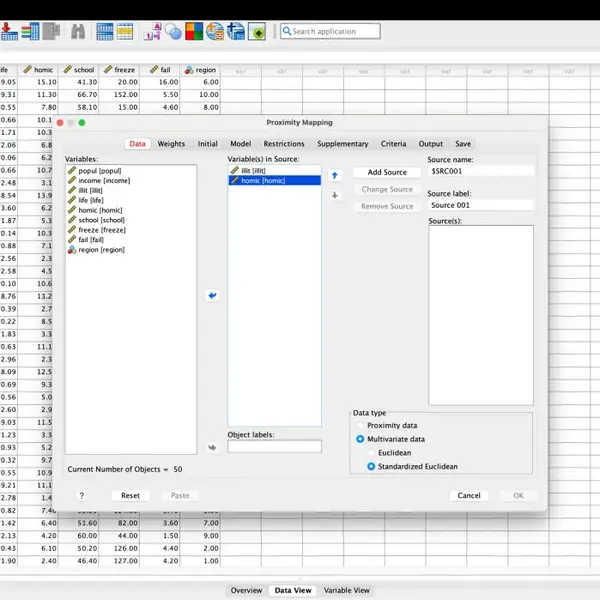Click the Add Source button
Viewport: 600px width, 600px height.
click(387, 173)
